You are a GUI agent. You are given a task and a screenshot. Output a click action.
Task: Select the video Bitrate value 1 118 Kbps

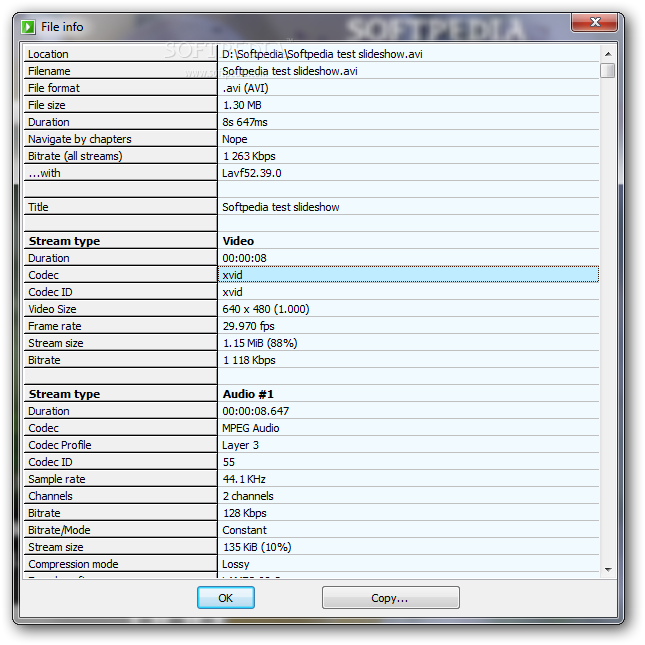point(249,360)
